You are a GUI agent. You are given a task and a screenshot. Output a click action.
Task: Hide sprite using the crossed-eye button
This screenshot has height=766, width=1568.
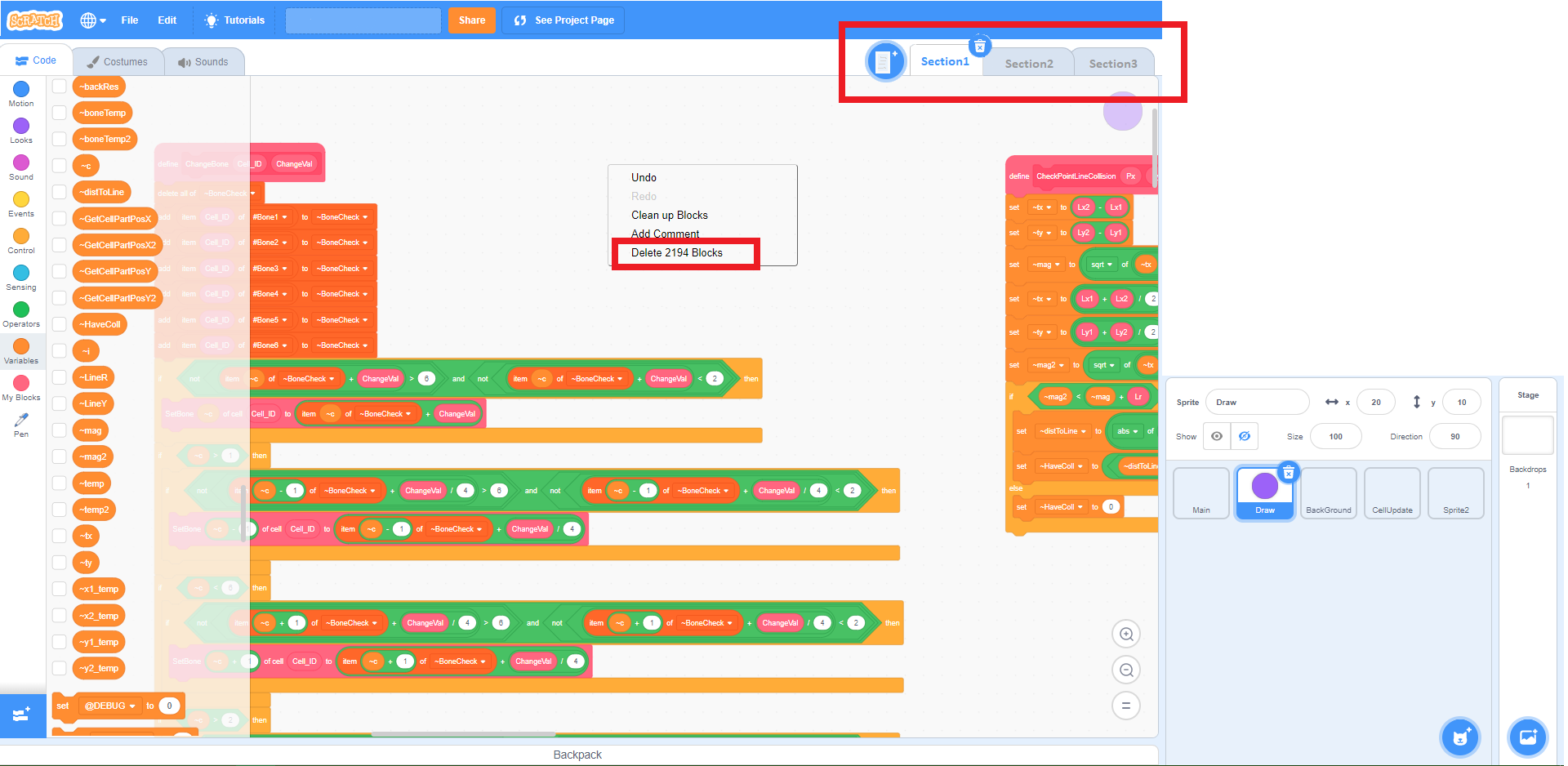point(1244,436)
